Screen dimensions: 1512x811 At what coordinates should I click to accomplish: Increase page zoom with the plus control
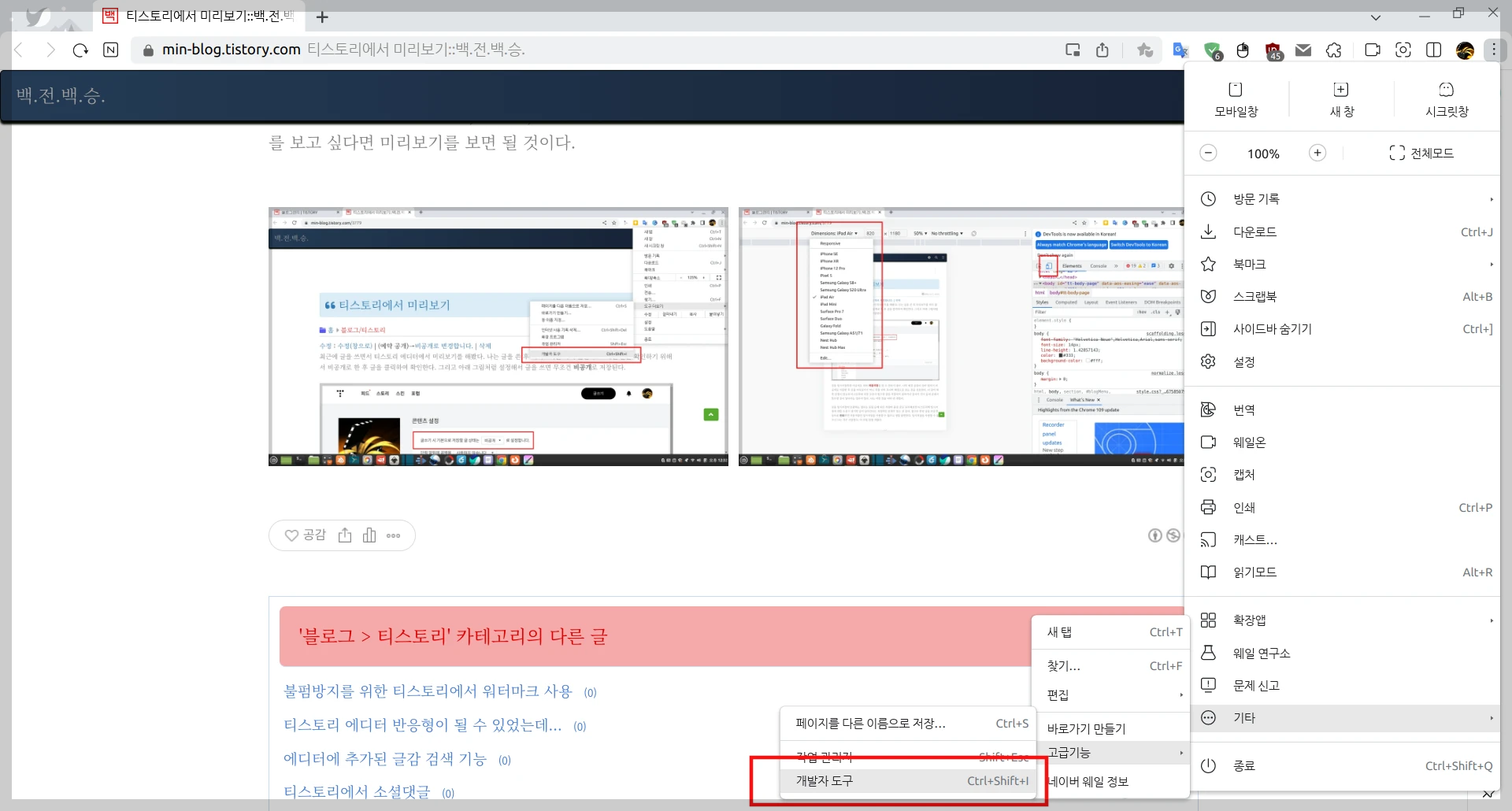[x=1317, y=153]
